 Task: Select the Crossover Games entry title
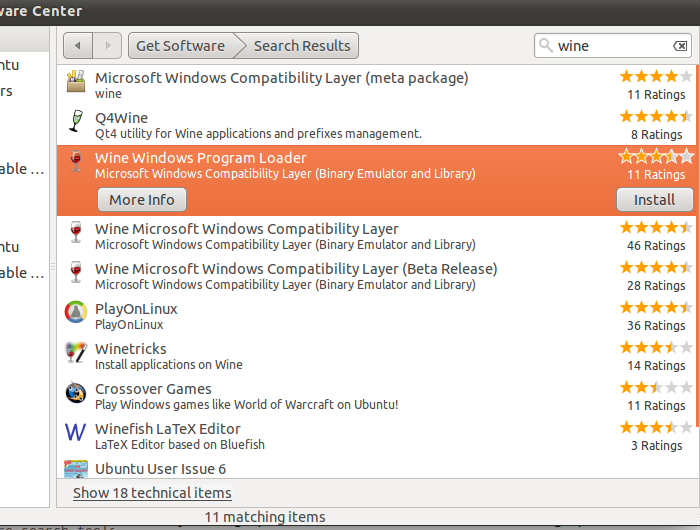pos(153,389)
